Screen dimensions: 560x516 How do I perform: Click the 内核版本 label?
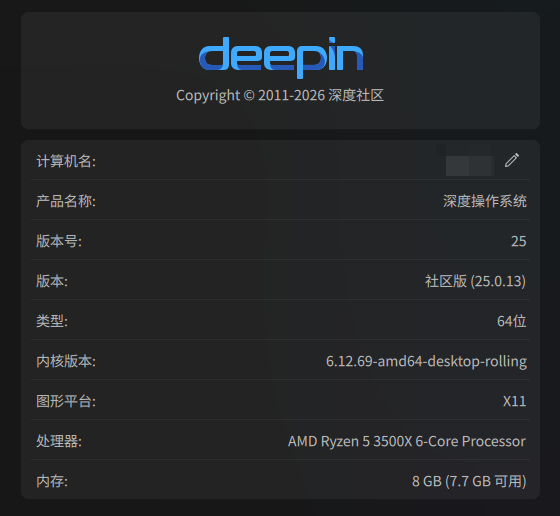[x=66, y=361]
